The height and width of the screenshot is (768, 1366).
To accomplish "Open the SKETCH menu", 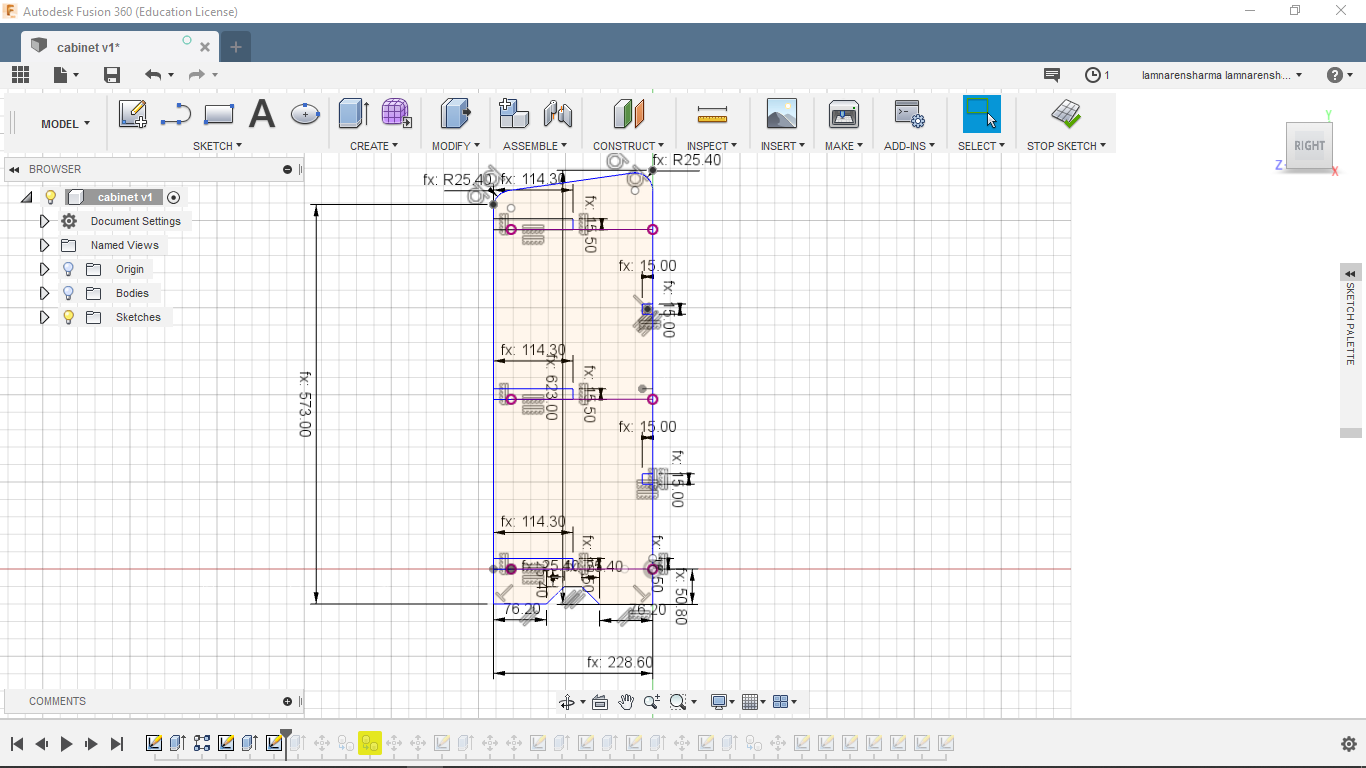I will click(217, 146).
